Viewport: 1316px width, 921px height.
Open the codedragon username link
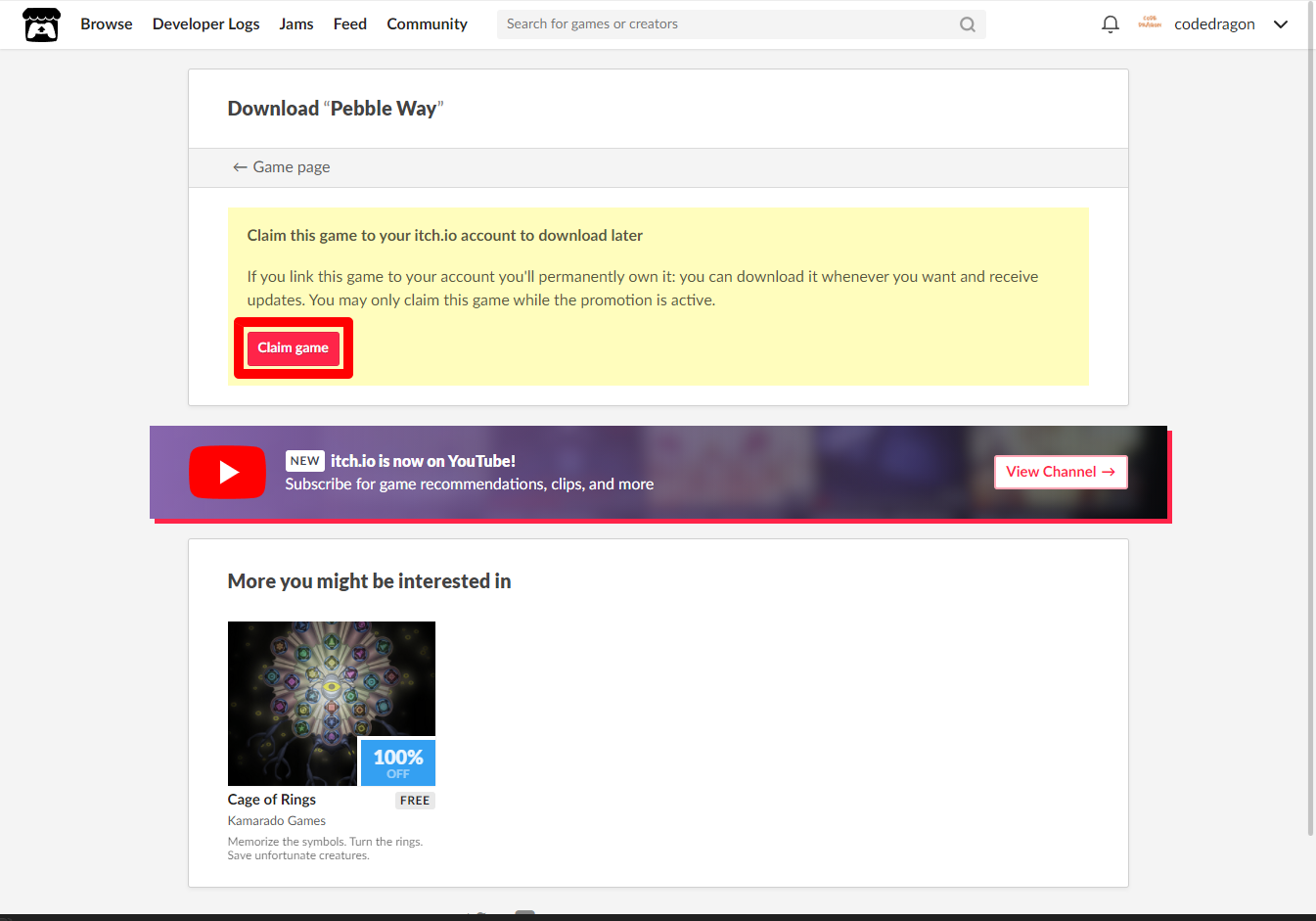1214,24
